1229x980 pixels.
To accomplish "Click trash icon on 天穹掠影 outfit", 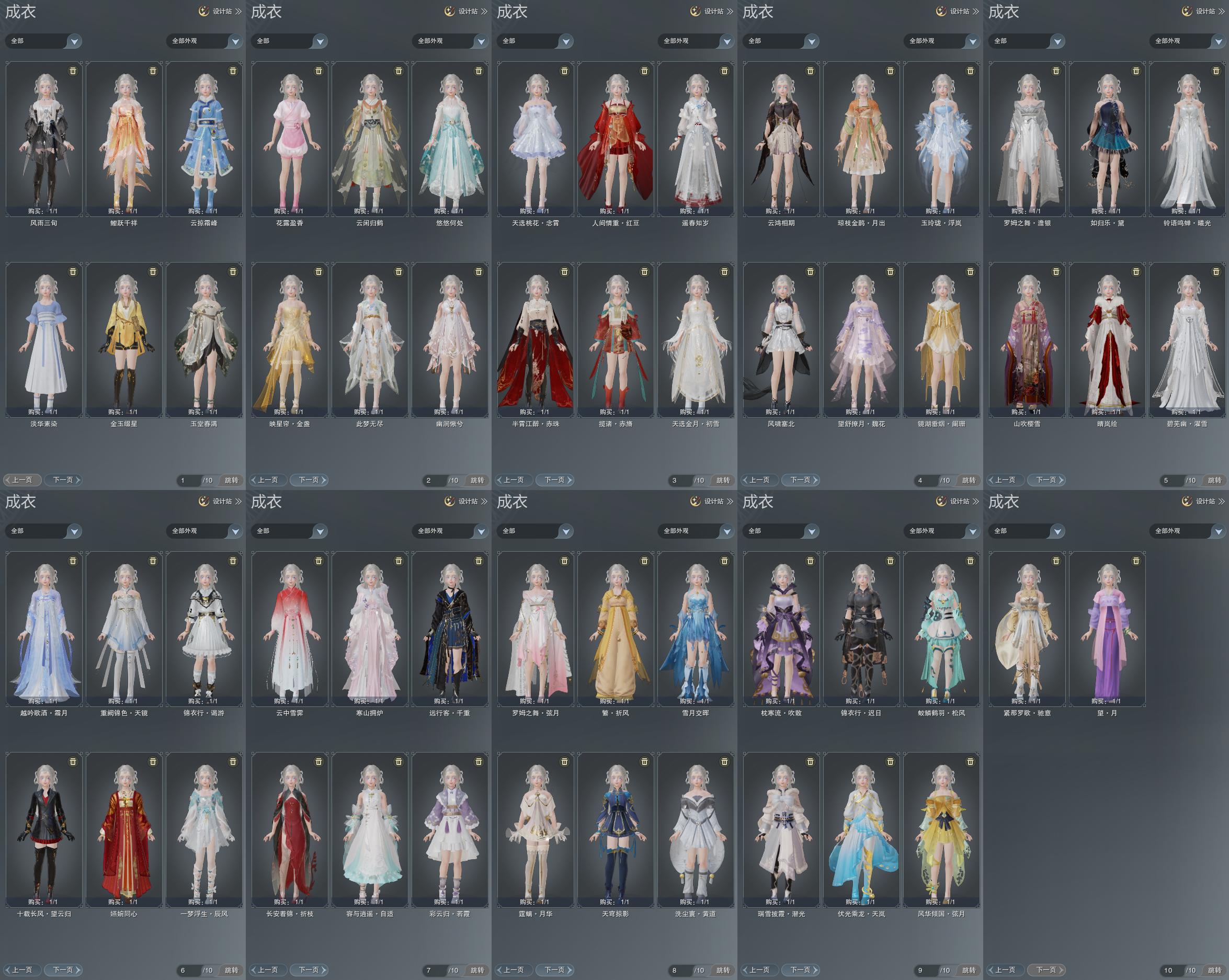I will click(x=645, y=761).
